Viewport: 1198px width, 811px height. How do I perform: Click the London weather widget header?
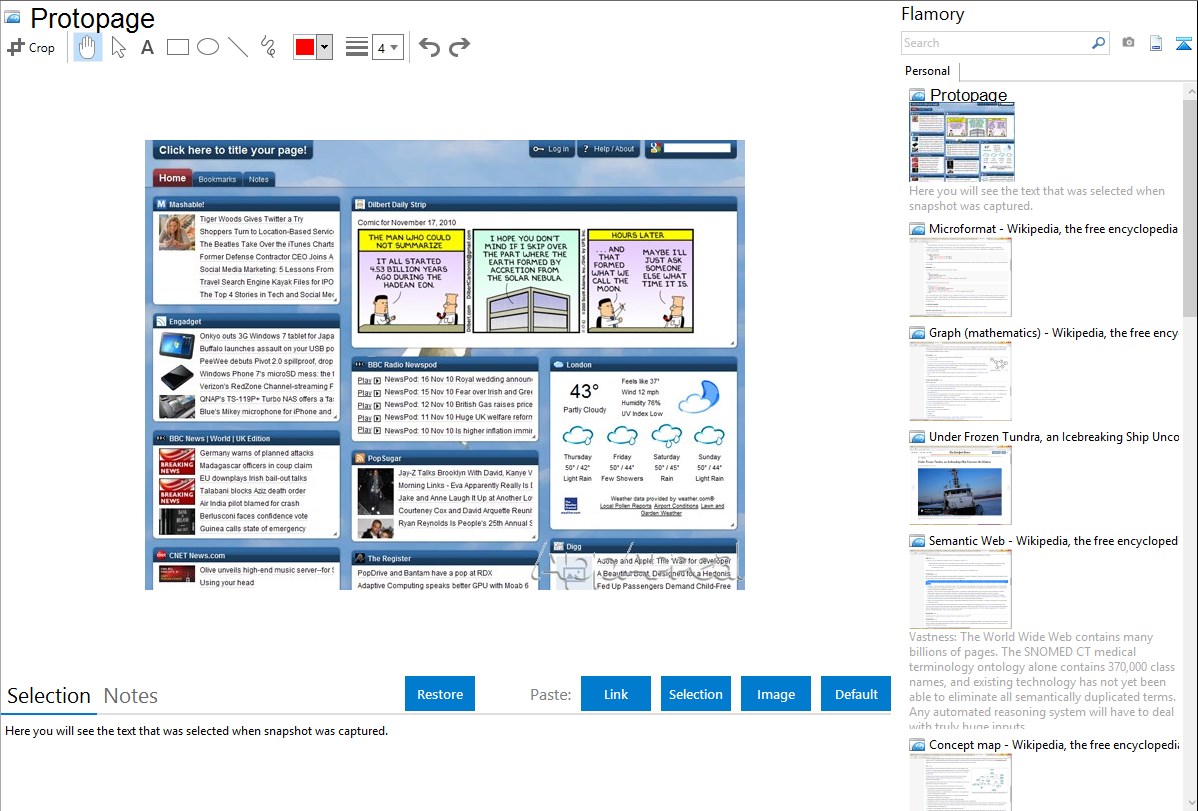643,365
